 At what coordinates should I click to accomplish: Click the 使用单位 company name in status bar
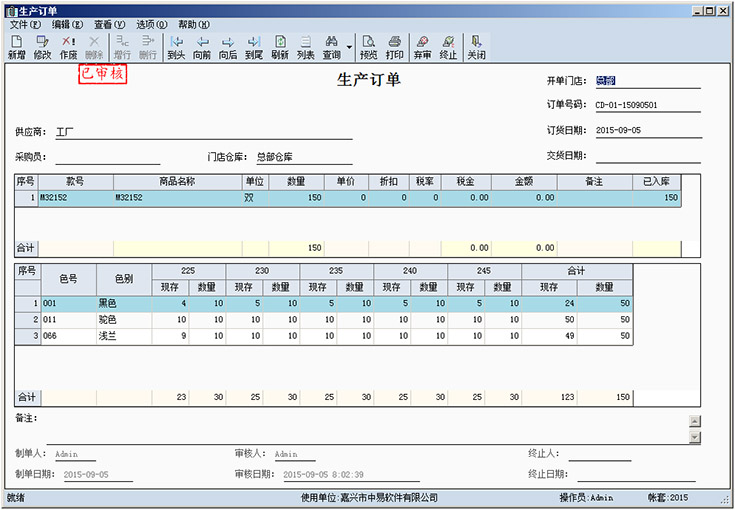pyautogui.click(x=369, y=498)
